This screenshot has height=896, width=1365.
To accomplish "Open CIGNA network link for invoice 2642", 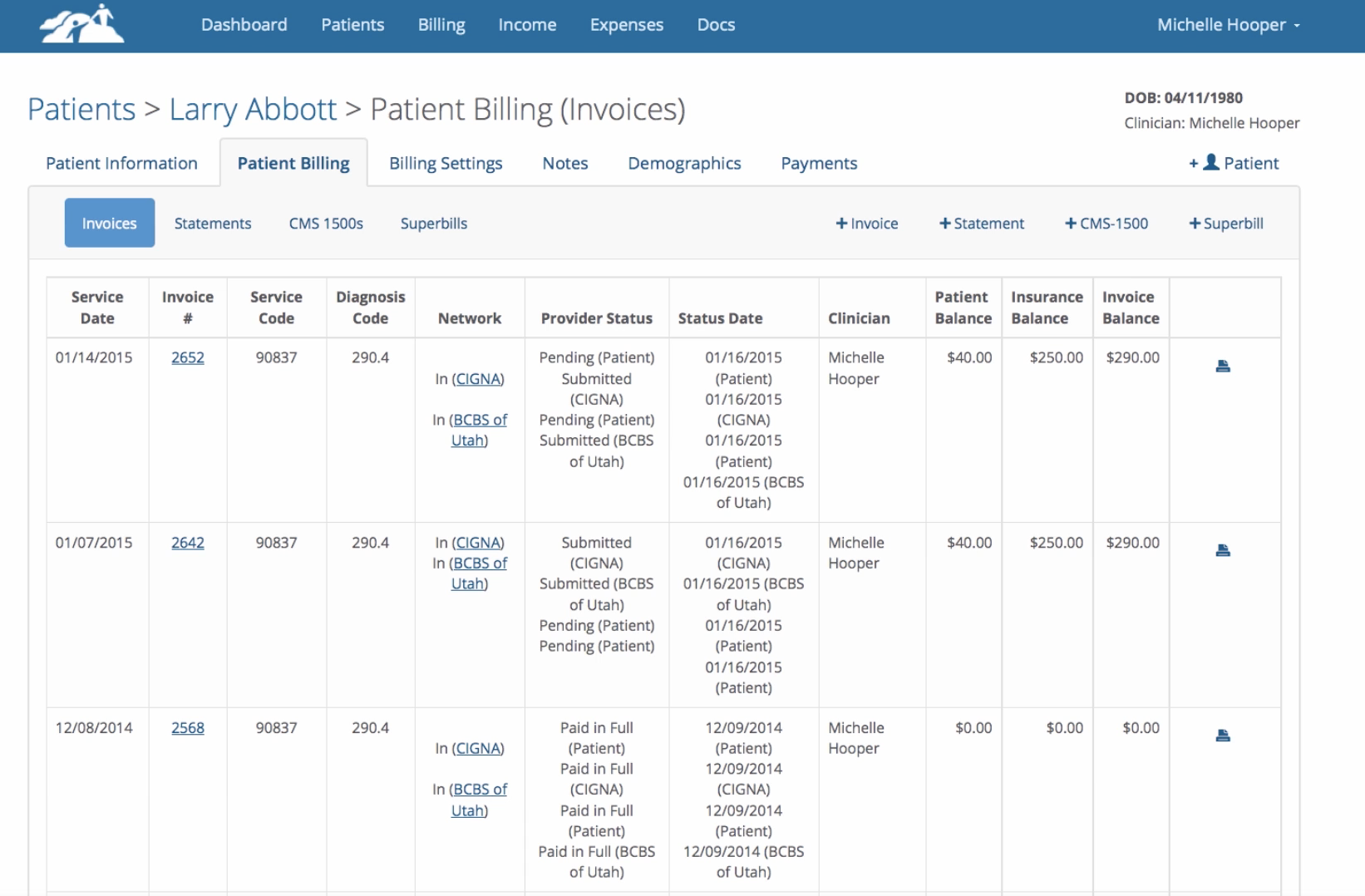I will [478, 543].
